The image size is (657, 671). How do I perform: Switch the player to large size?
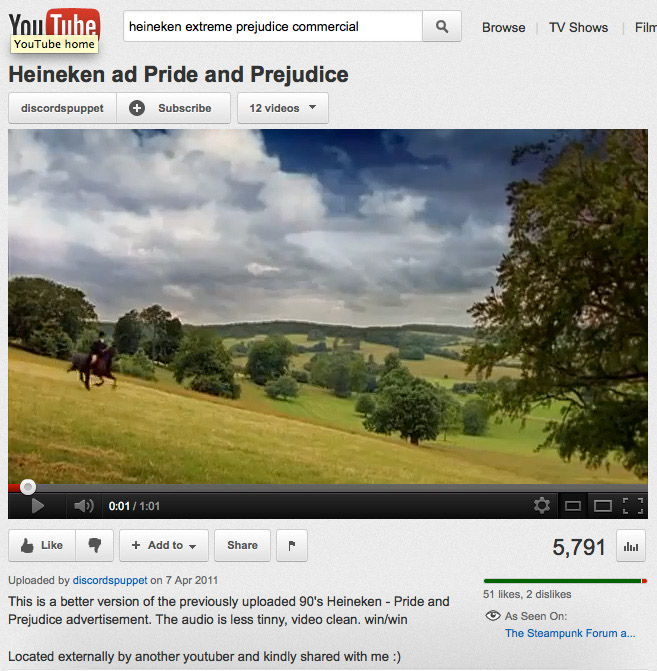(x=603, y=506)
